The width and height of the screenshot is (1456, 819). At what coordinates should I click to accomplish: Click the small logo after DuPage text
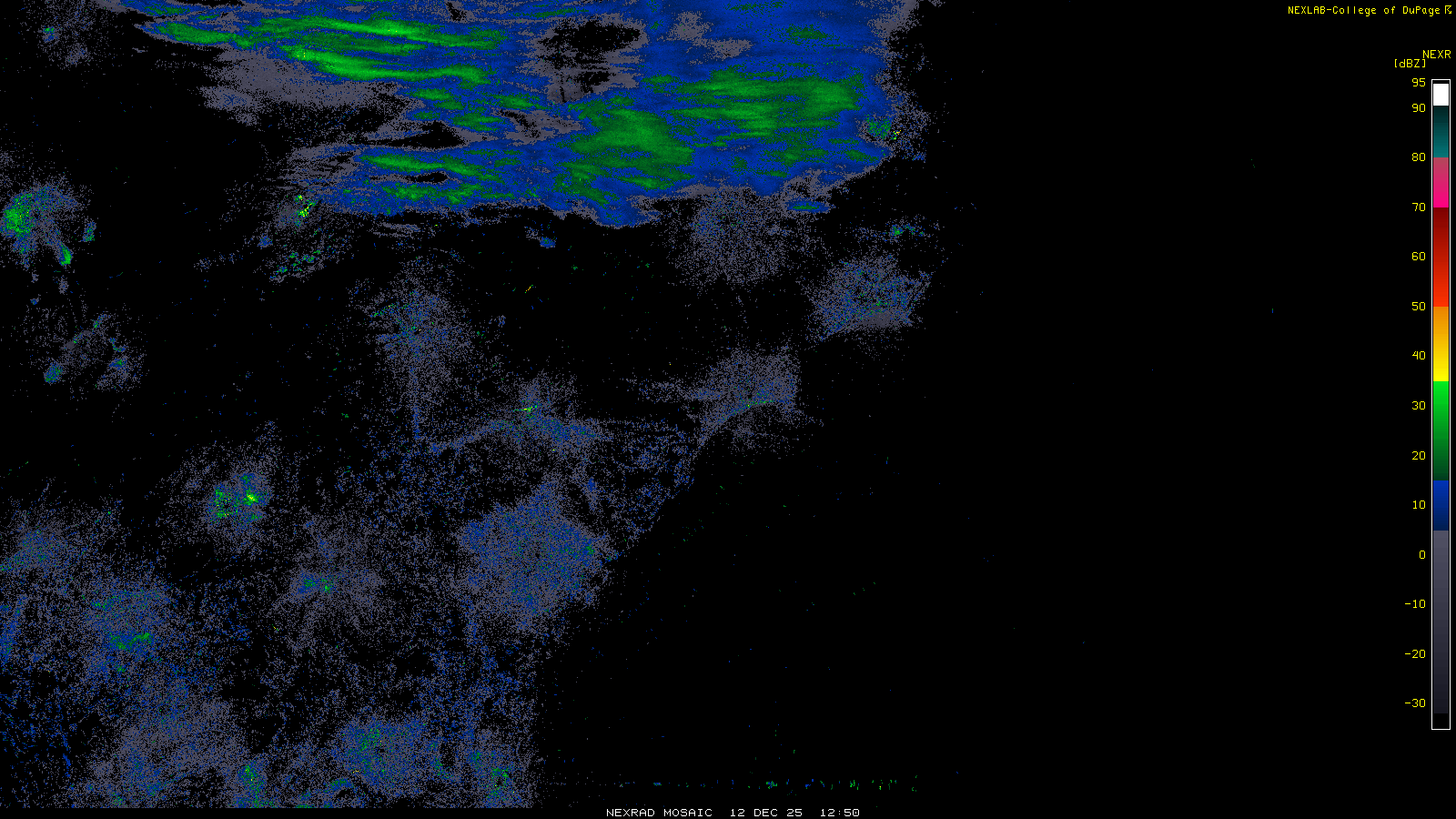pos(1448,10)
